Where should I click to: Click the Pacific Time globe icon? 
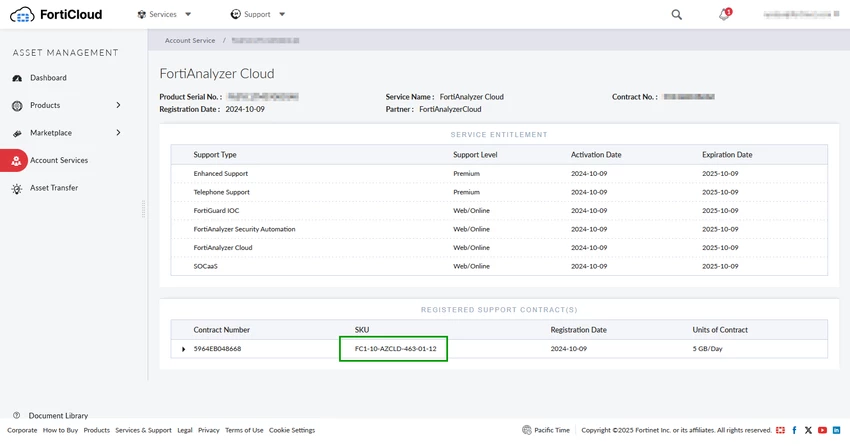(x=526, y=430)
